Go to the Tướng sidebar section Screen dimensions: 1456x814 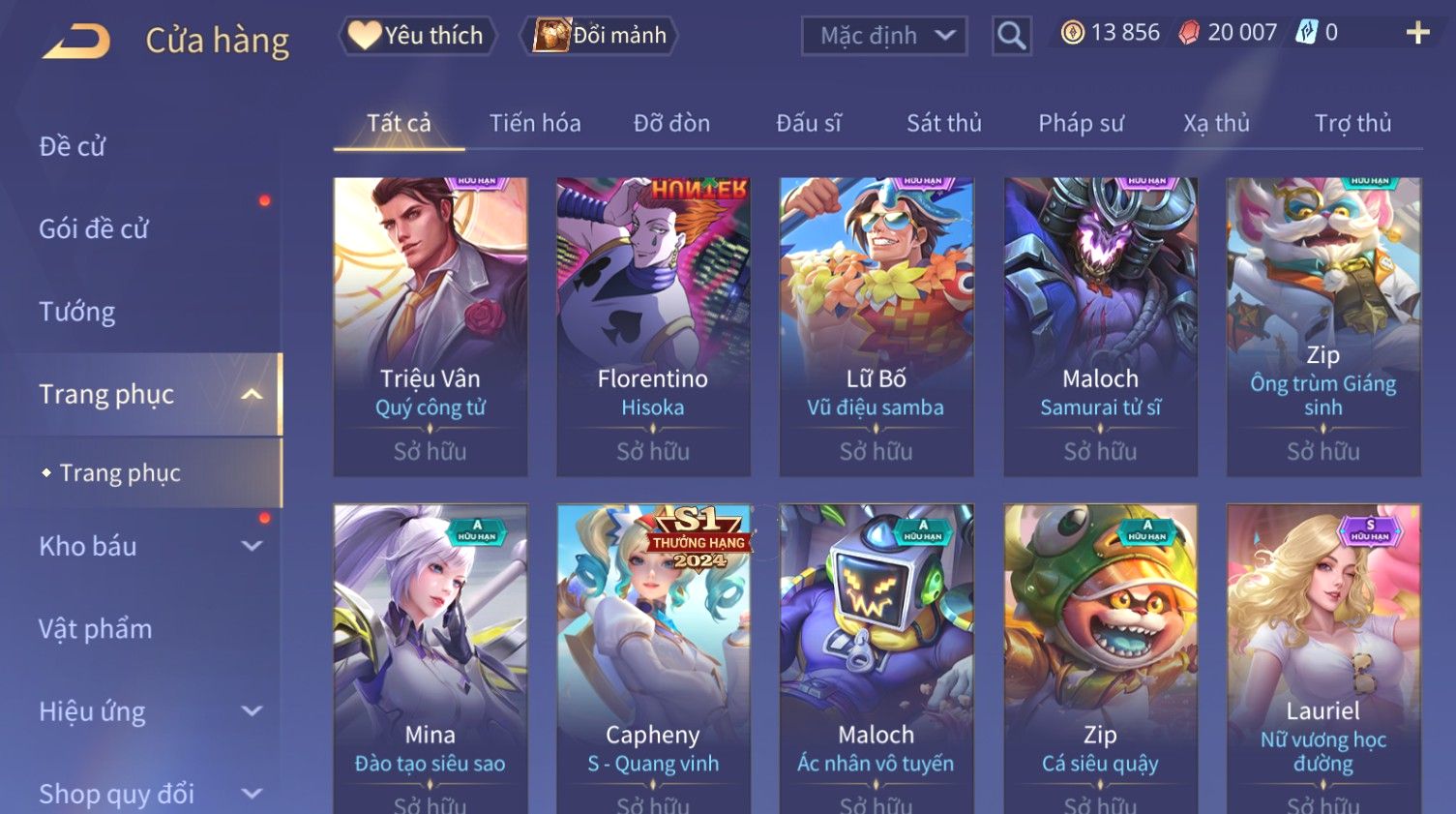(x=77, y=312)
